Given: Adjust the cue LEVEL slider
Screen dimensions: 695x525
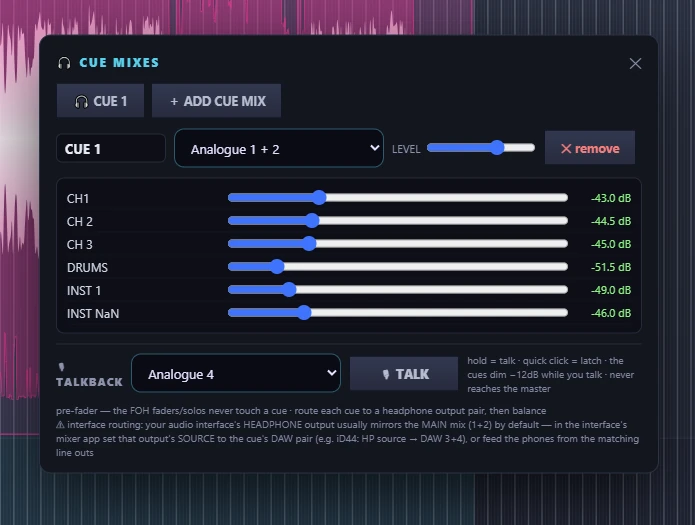Looking at the screenshot, I should [x=481, y=148].
